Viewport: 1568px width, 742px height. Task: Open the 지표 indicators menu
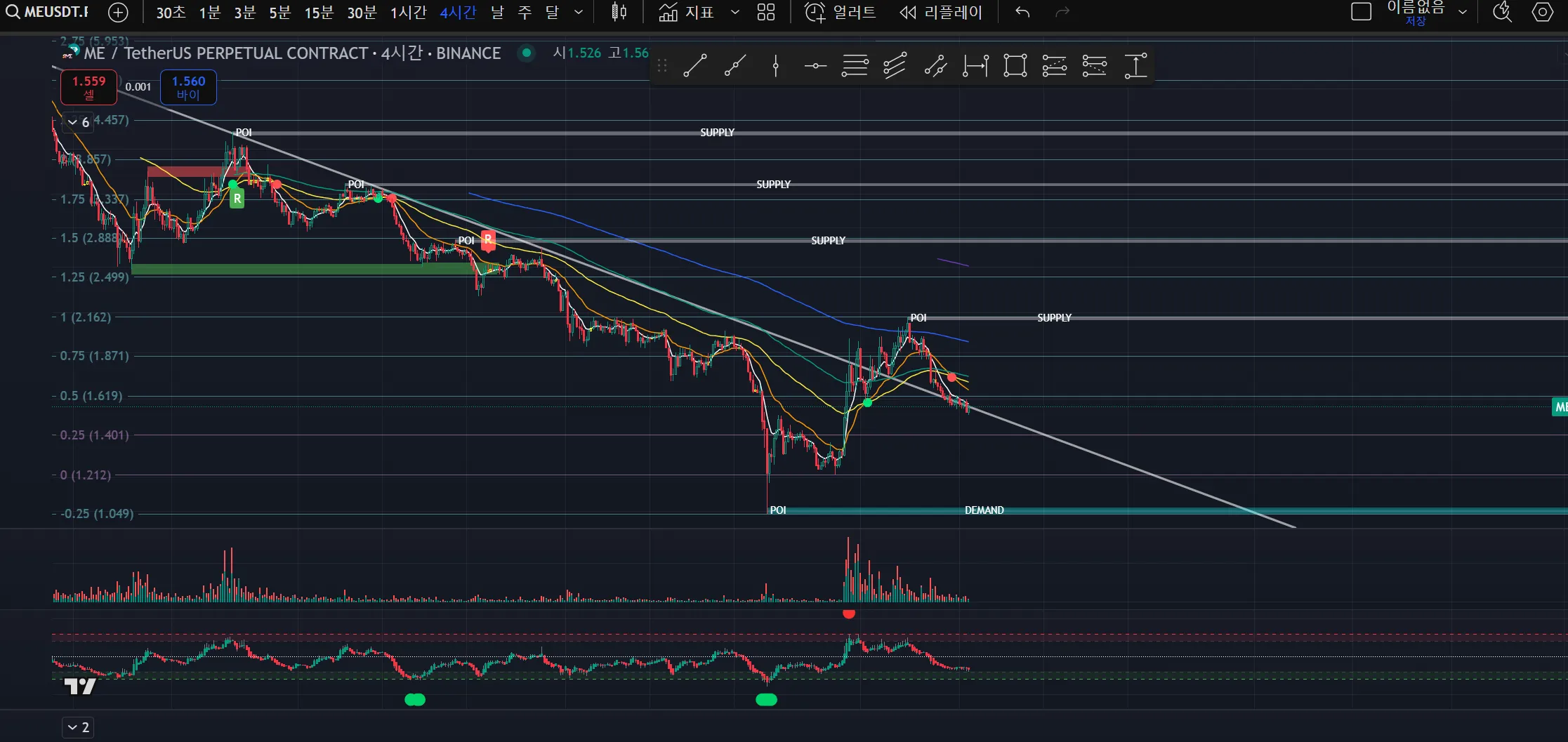pos(686,13)
